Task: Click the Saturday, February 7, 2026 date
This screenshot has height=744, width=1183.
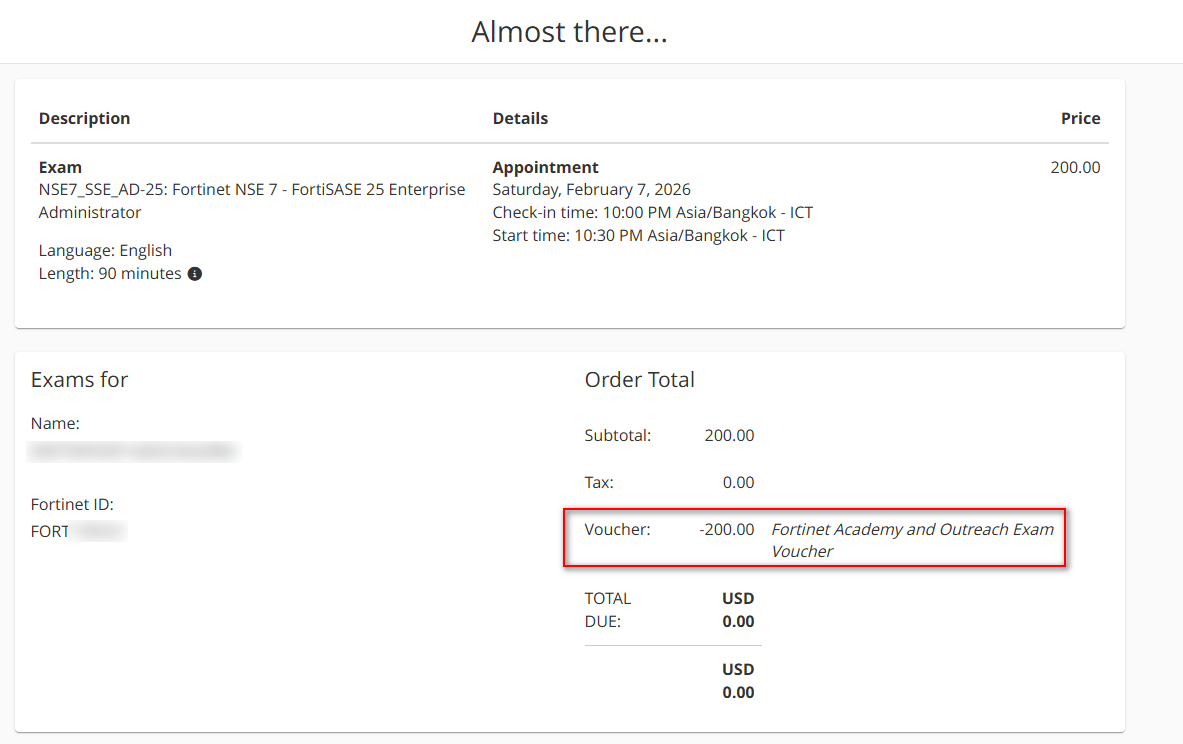Action: (591, 190)
